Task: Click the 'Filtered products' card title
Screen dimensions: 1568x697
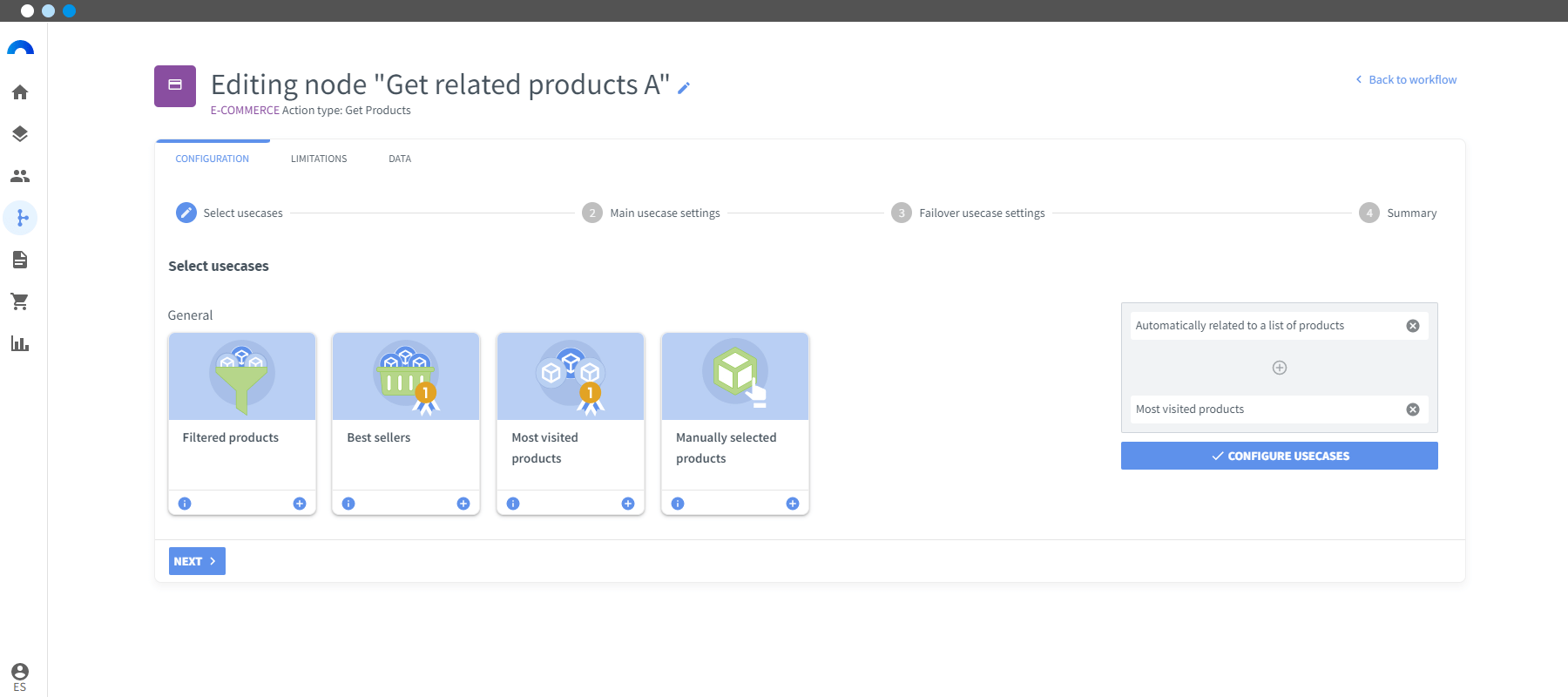Action: (x=231, y=437)
